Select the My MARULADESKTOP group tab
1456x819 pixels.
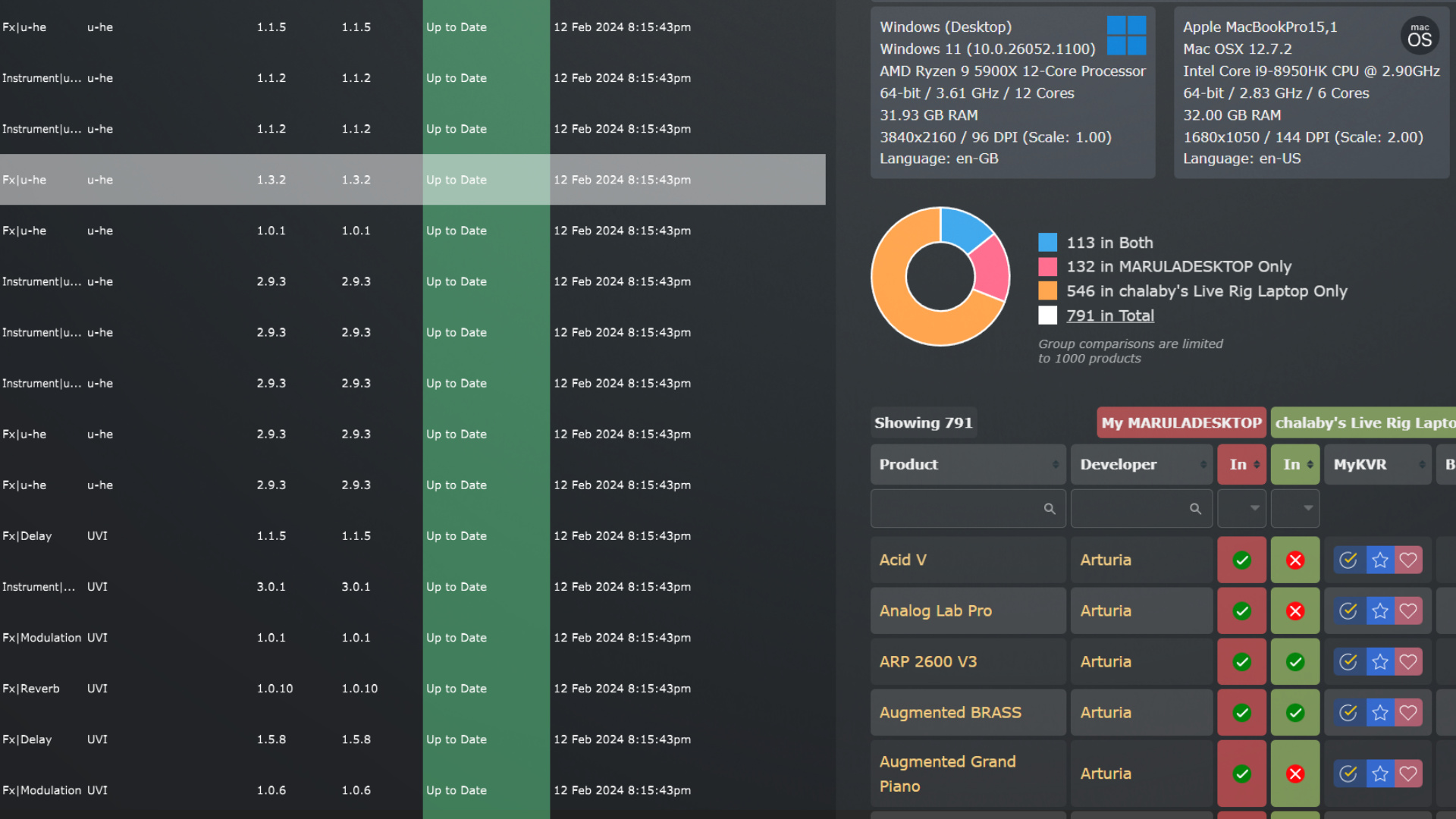(1181, 422)
